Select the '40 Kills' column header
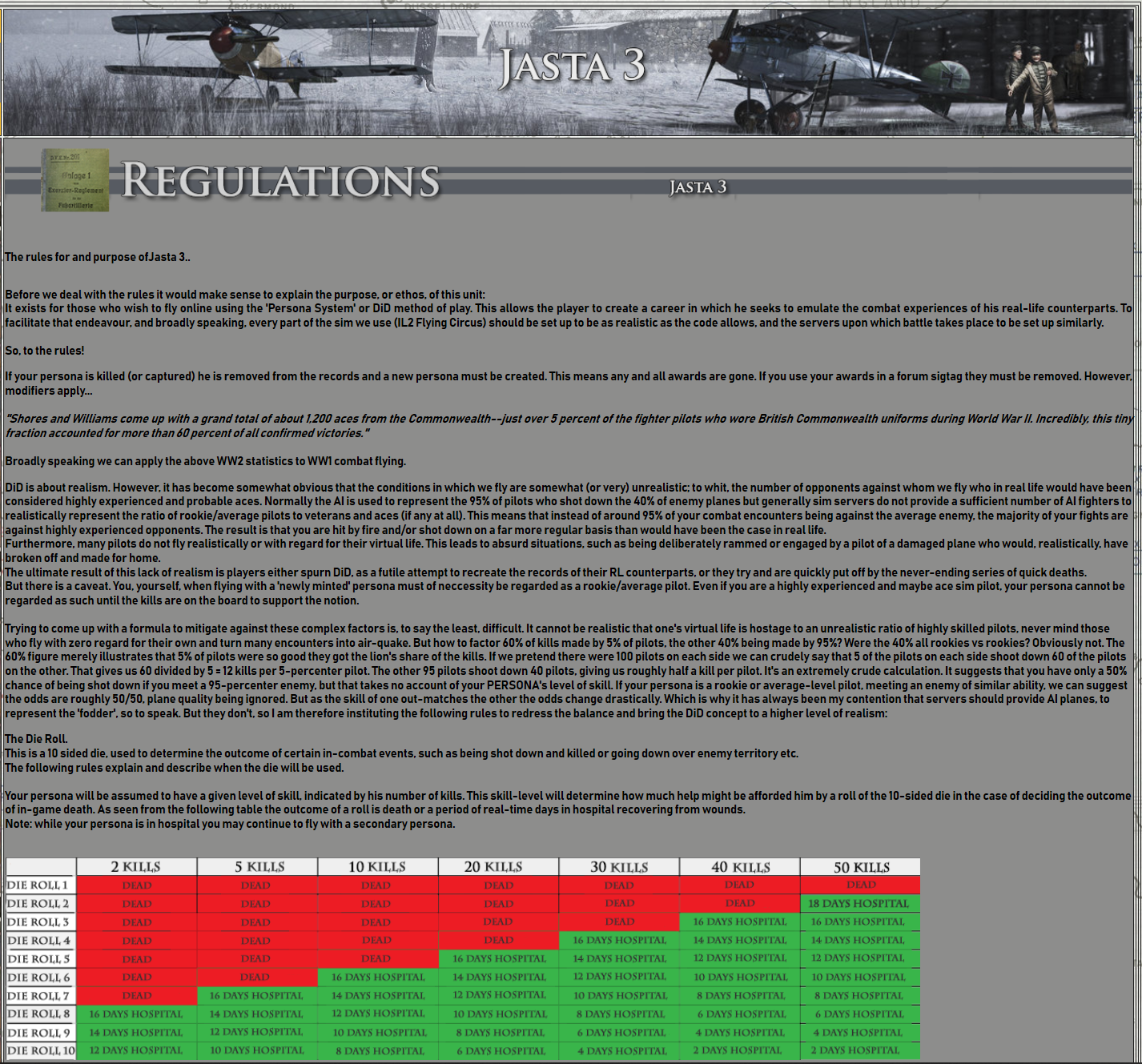The height and width of the screenshot is (1064, 1142). point(740,866)
